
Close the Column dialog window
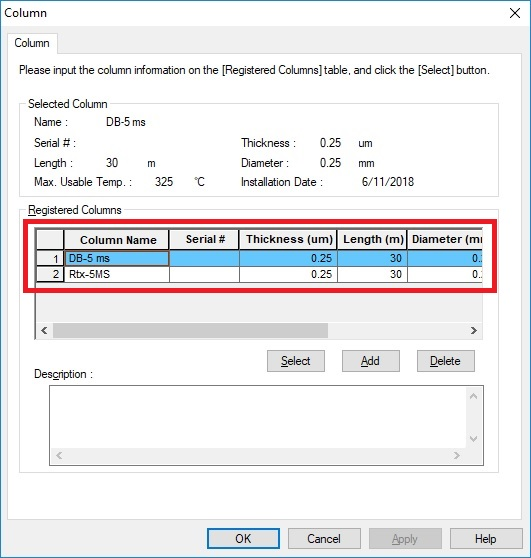[515, 13]
